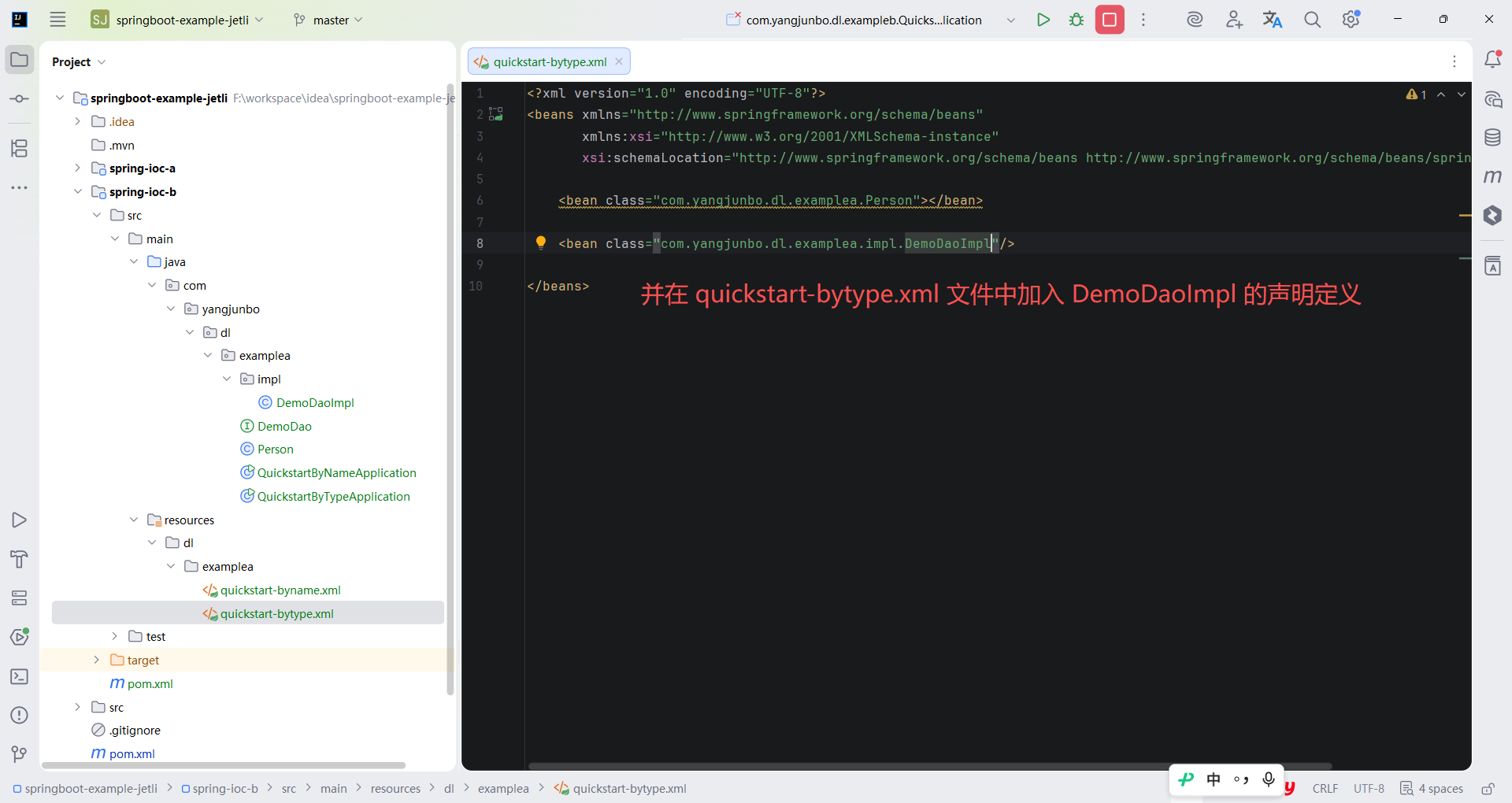Open the Git tool window
The image size is (1512, 803).
[20, 754]
